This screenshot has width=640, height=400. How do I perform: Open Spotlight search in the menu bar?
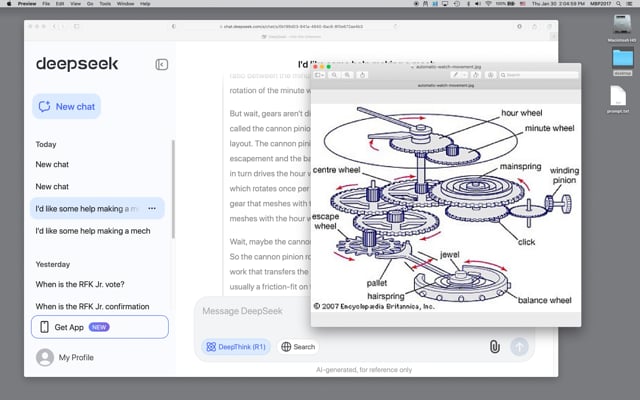pos(619,4)
